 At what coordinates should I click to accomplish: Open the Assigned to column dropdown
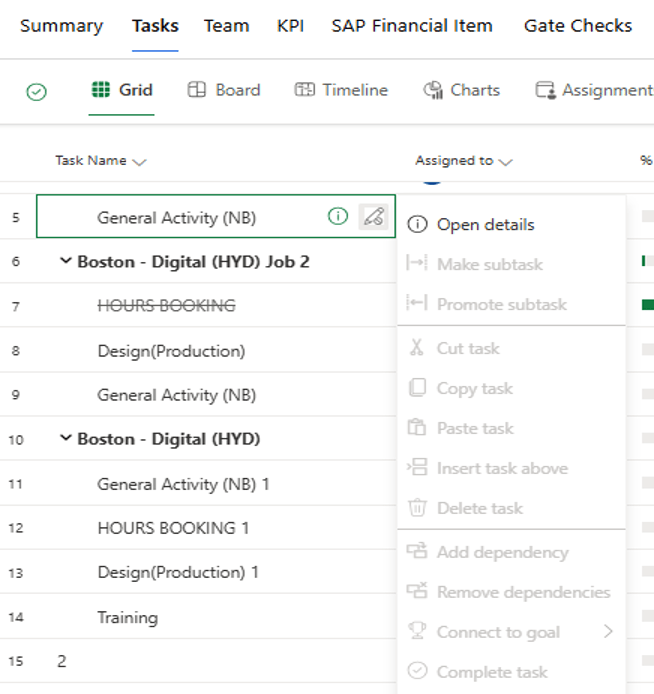coord(506,161)
